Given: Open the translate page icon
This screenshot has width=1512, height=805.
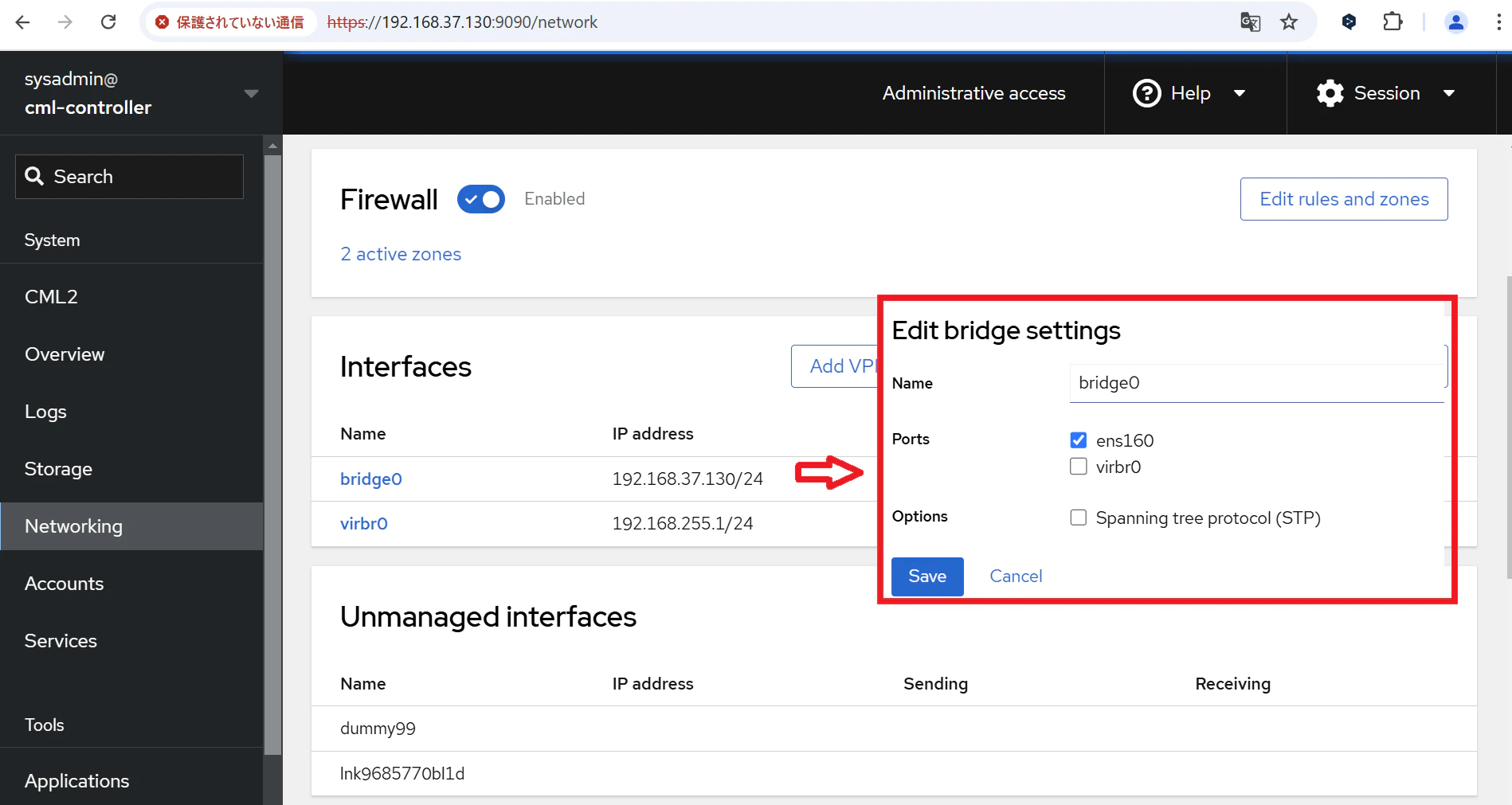Looking at the screenshot, I should click(1250, 22).
